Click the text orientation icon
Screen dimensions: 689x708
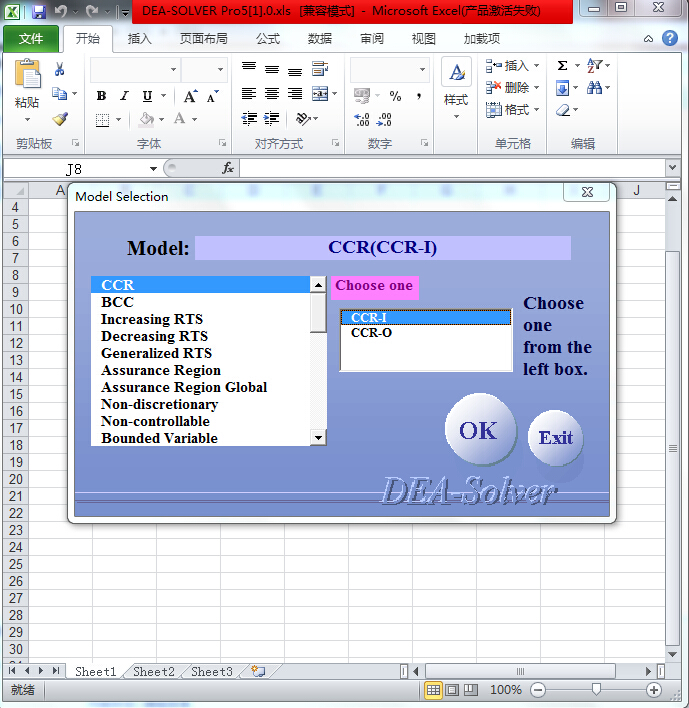[x=303, y=119]
